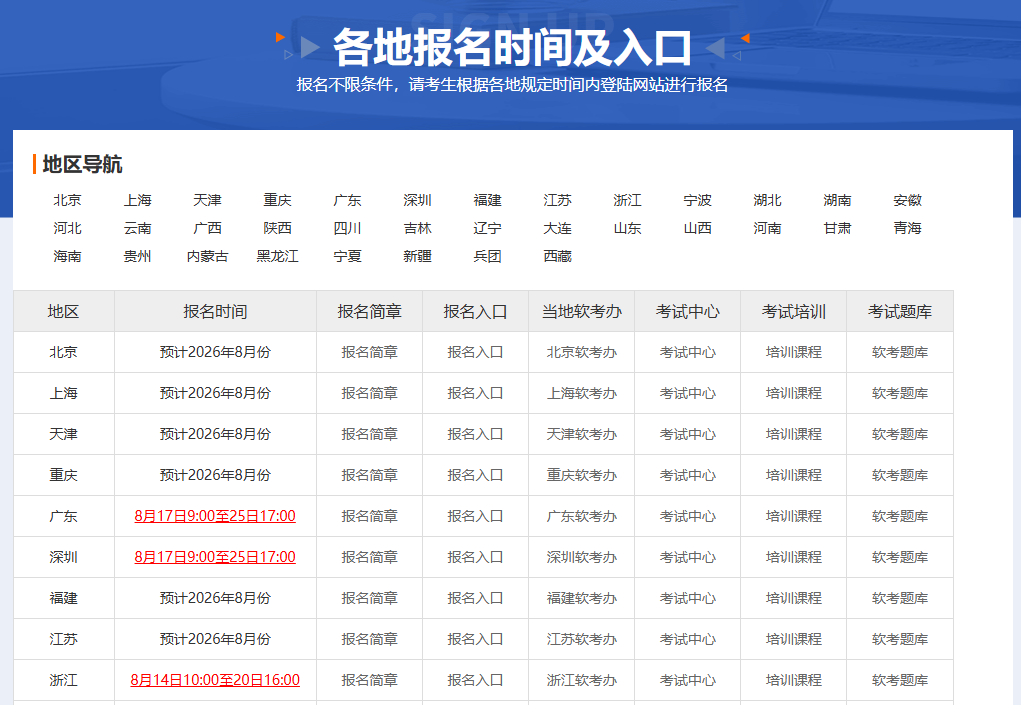Navigate to 河南 region
The height and width of the screenshot is (705, 1021).
click(767, 228)
